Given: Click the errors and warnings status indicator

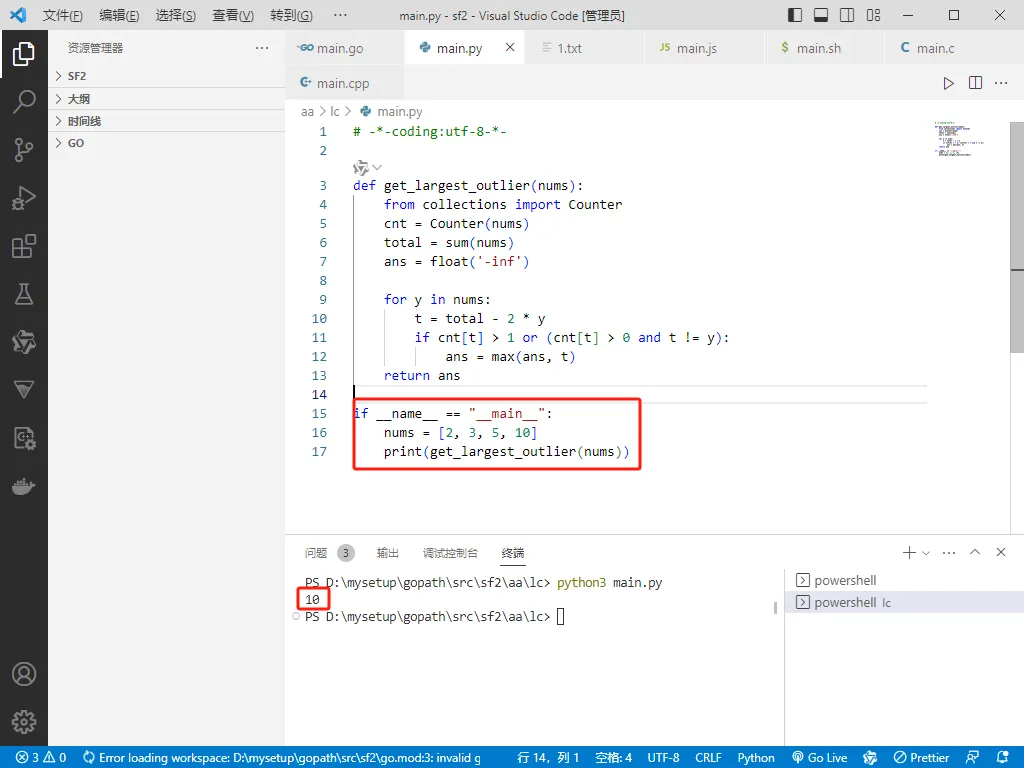Looking at the screenshot, I should [41, 758].
